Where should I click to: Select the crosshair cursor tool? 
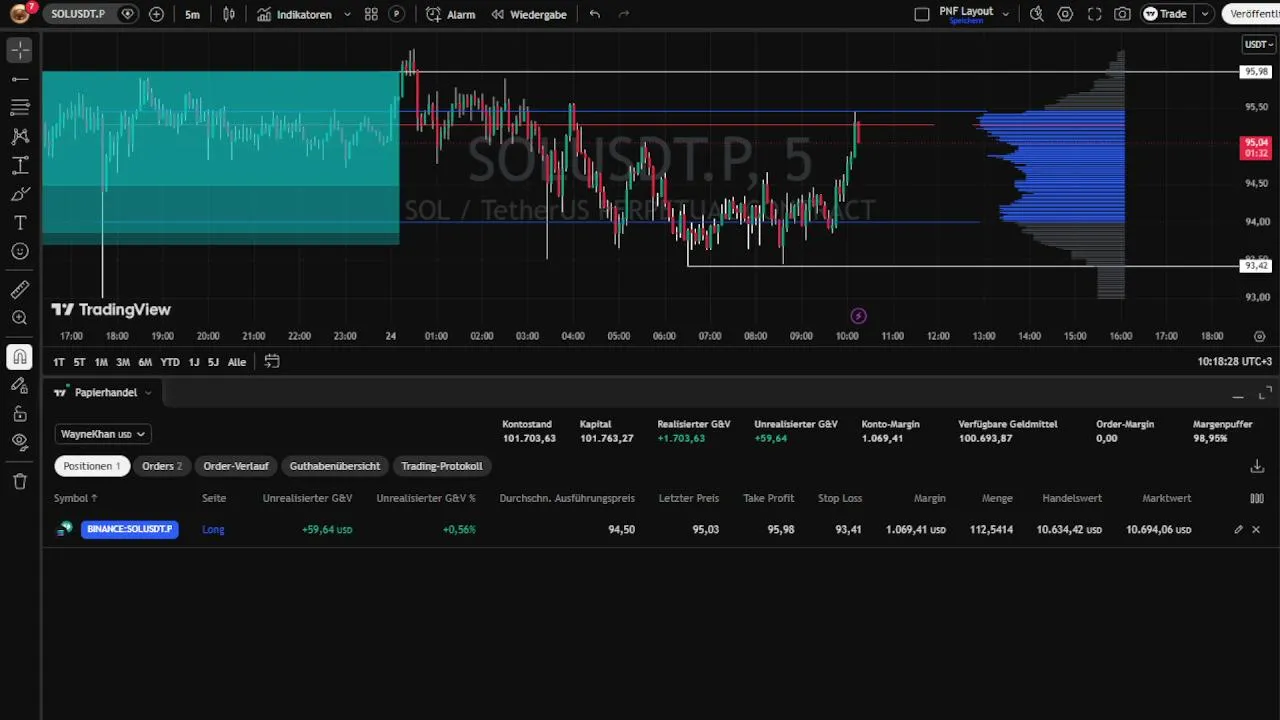point(20,50)
